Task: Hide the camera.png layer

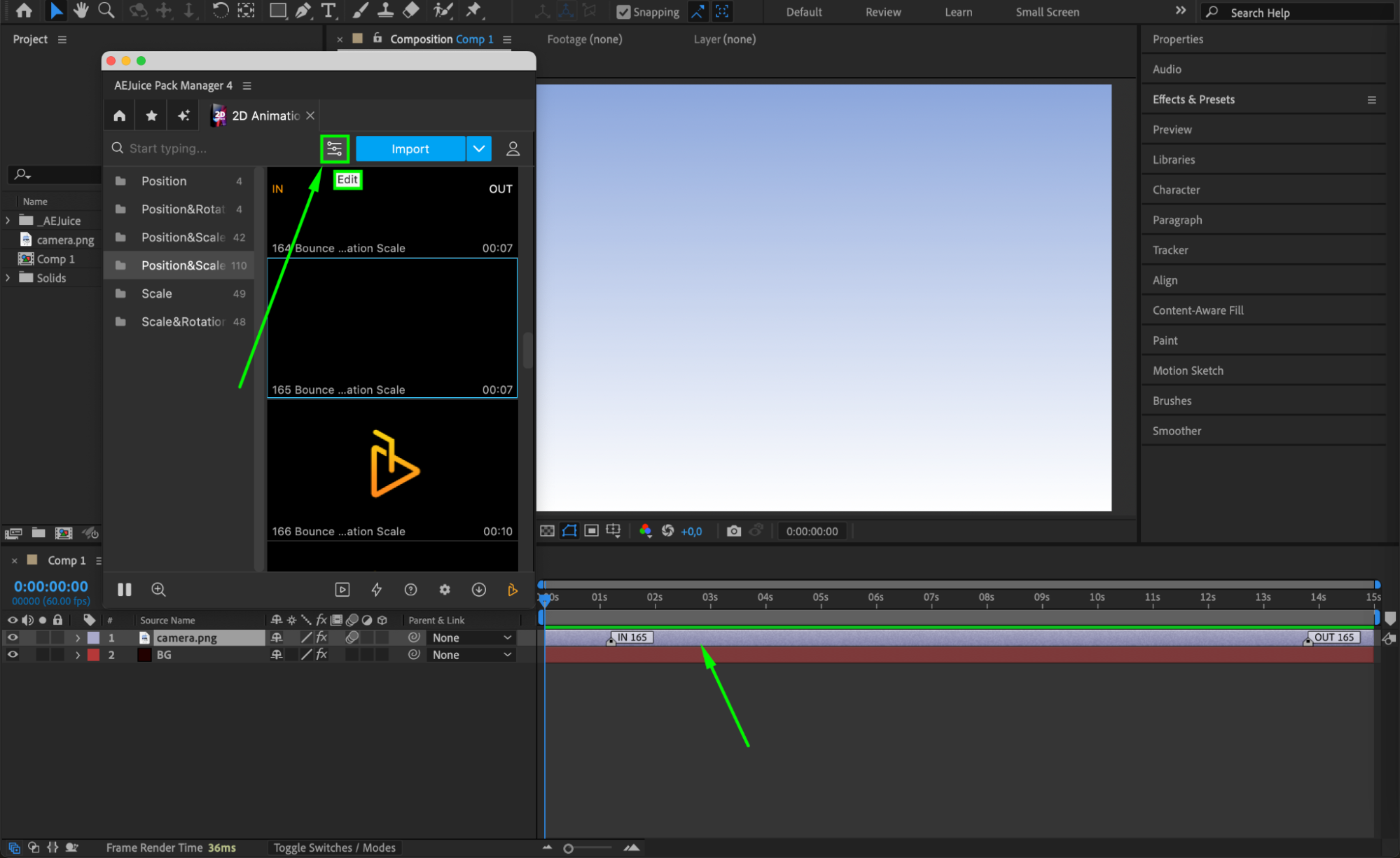Action: [x=13, y=637]
